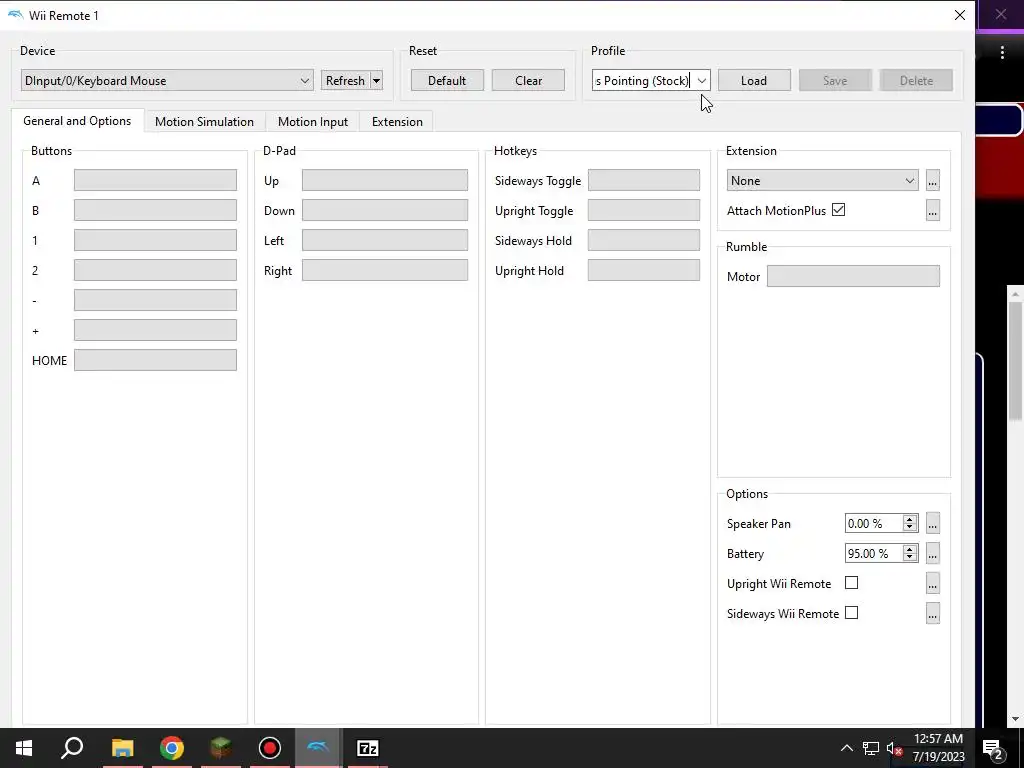Open Speaker Pan advanced settings

pyautogui.click(x=933, y=523)
